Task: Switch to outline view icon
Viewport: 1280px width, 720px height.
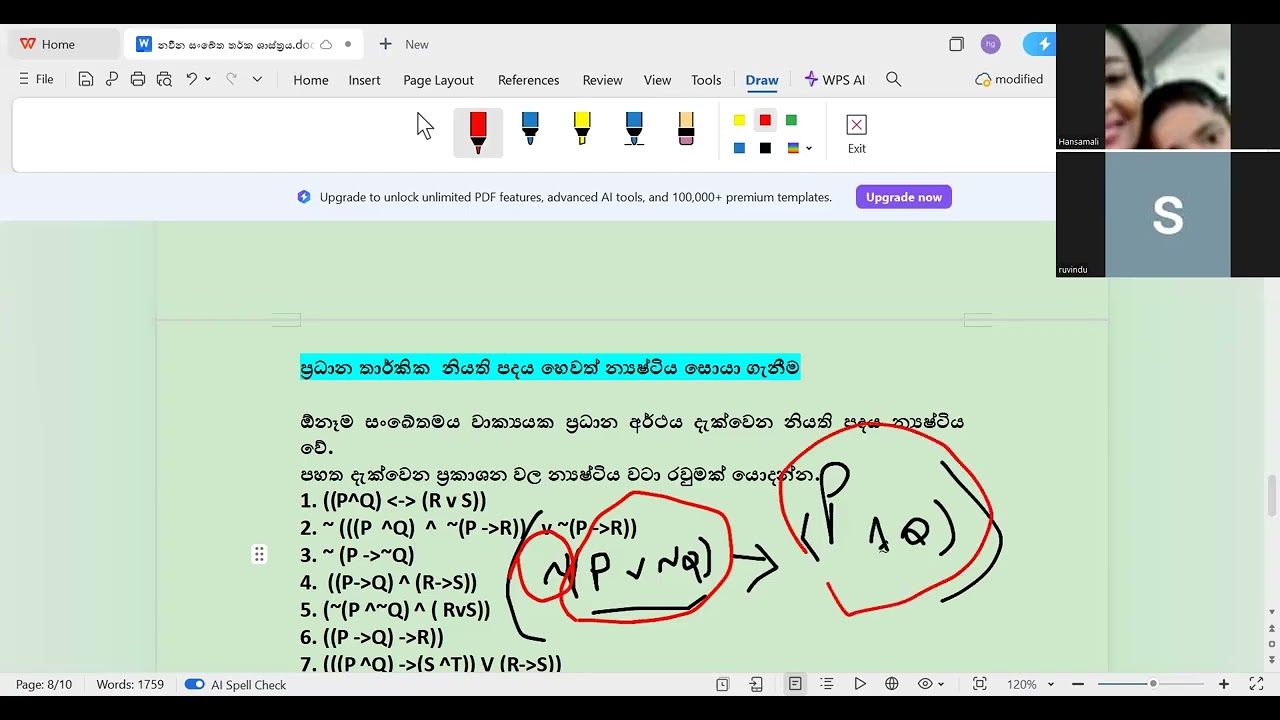Action: (827, 684)
